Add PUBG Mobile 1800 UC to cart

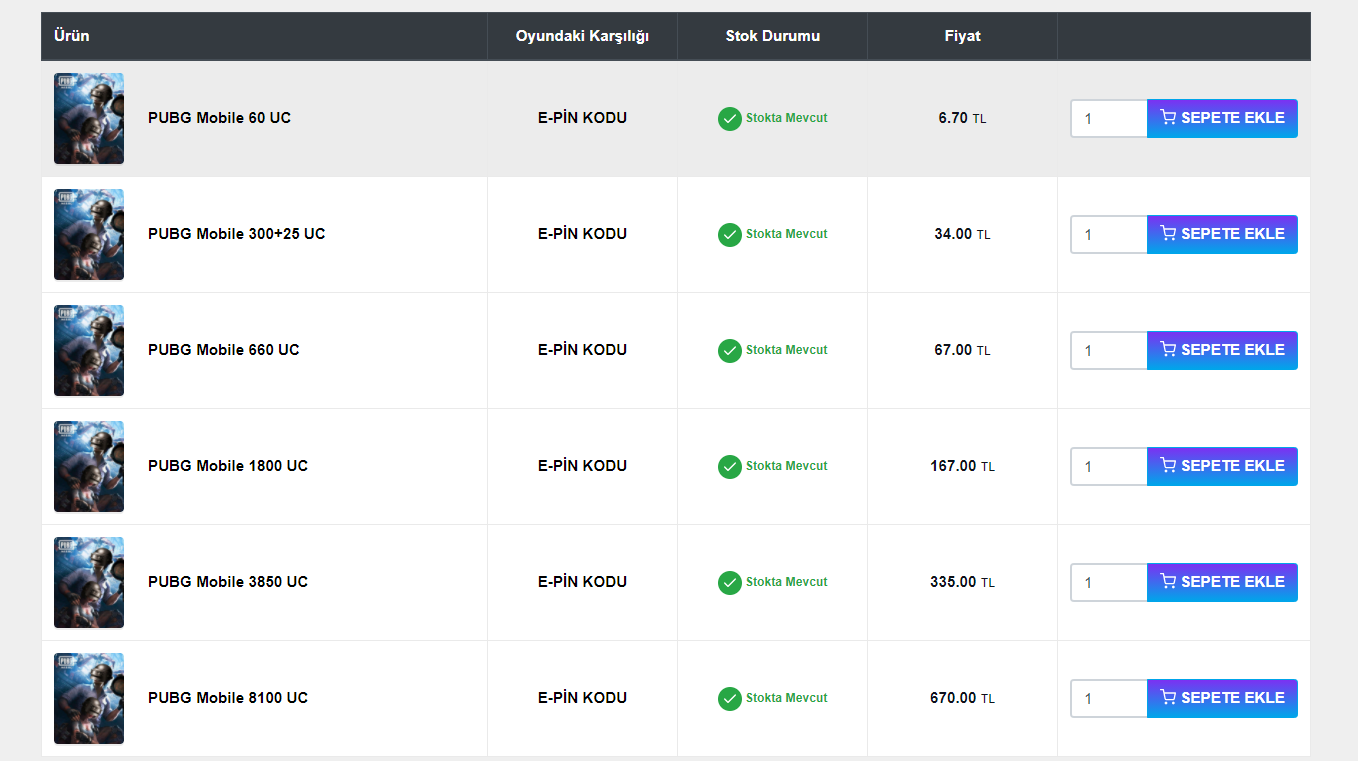point(1222,466)
